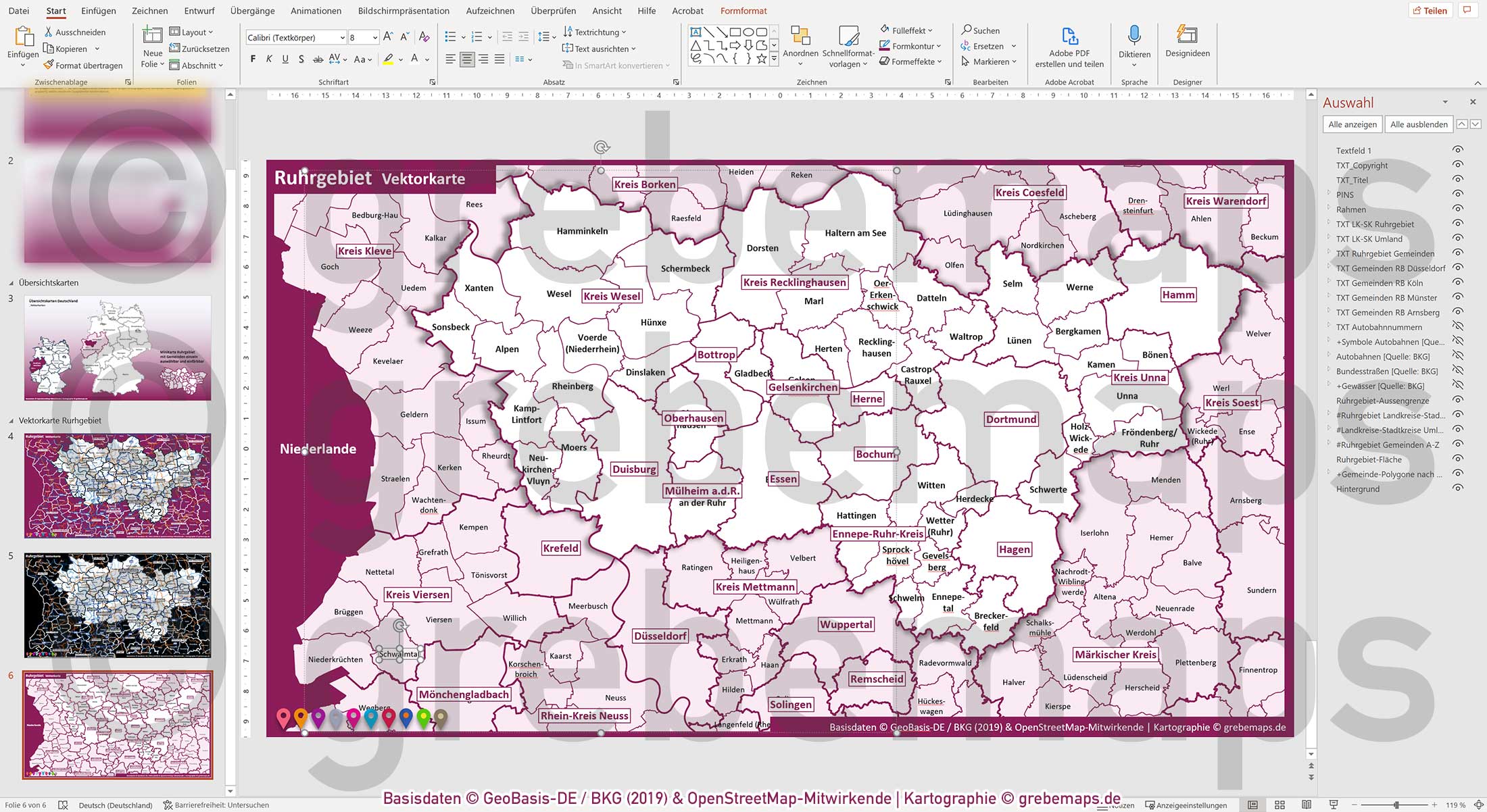Hide the Rahmen layer
Image resolution: width=1487 pixels, height=812 pixels.
[x=1458, y=209]
